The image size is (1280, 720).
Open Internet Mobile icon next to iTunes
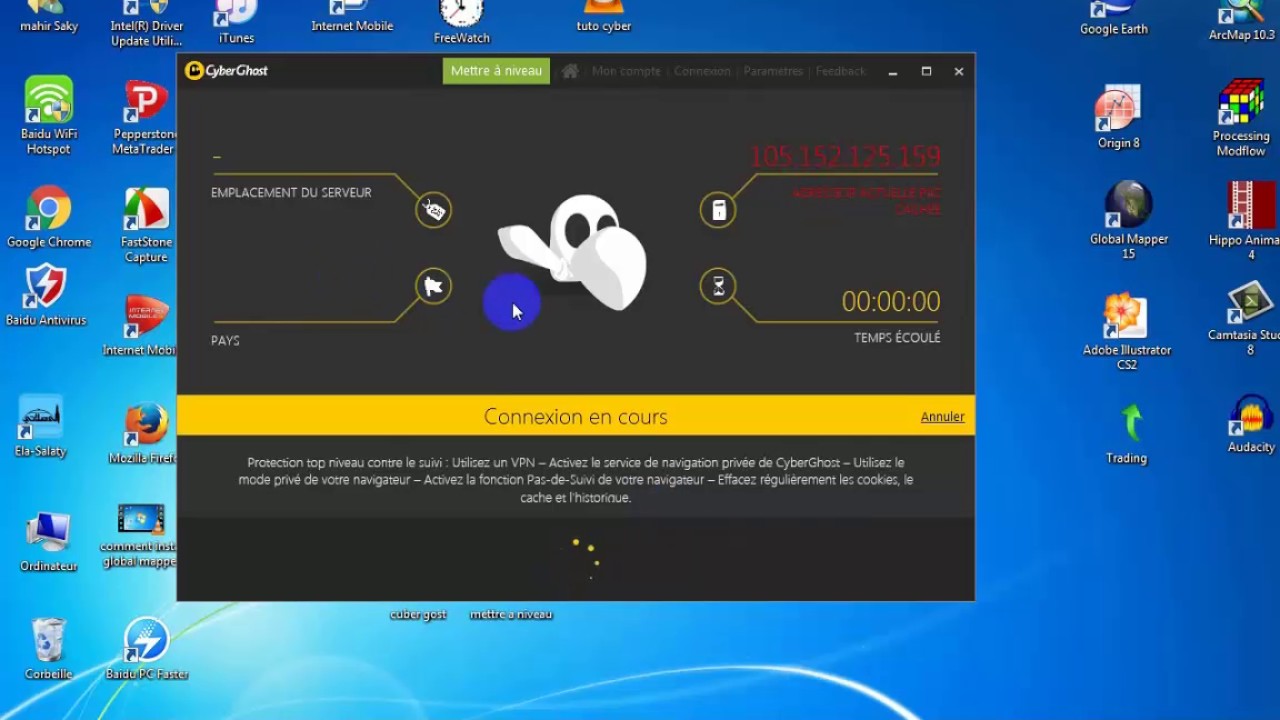(x=352, y=17)
